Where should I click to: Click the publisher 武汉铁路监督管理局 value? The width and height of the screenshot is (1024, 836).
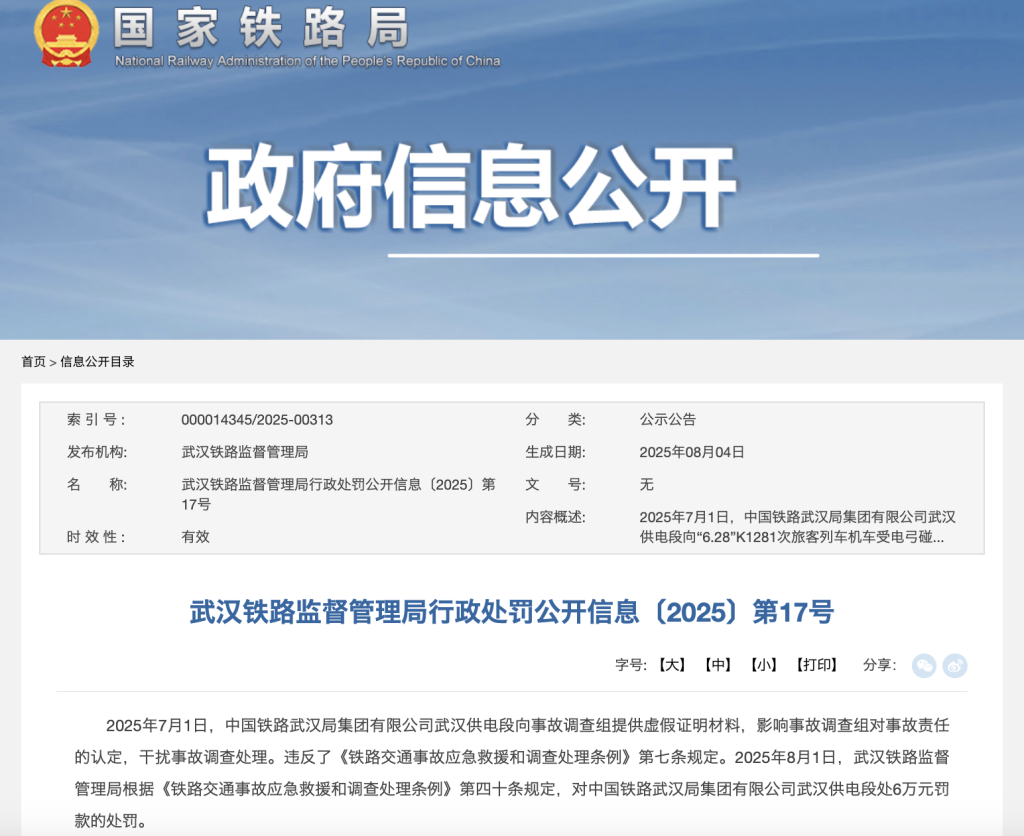coord(244,452)
